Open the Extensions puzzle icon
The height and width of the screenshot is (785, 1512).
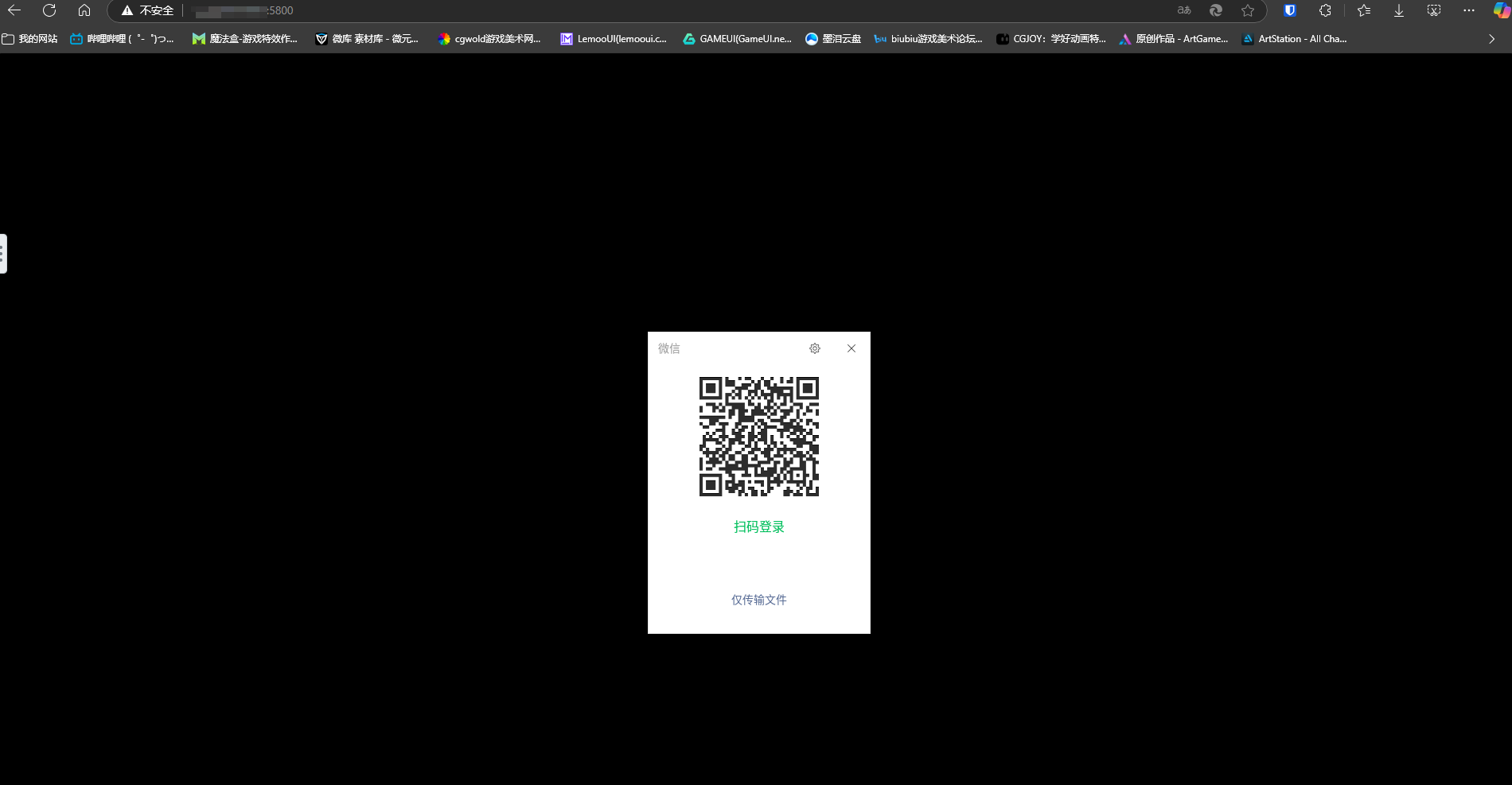pos(1325,10)
